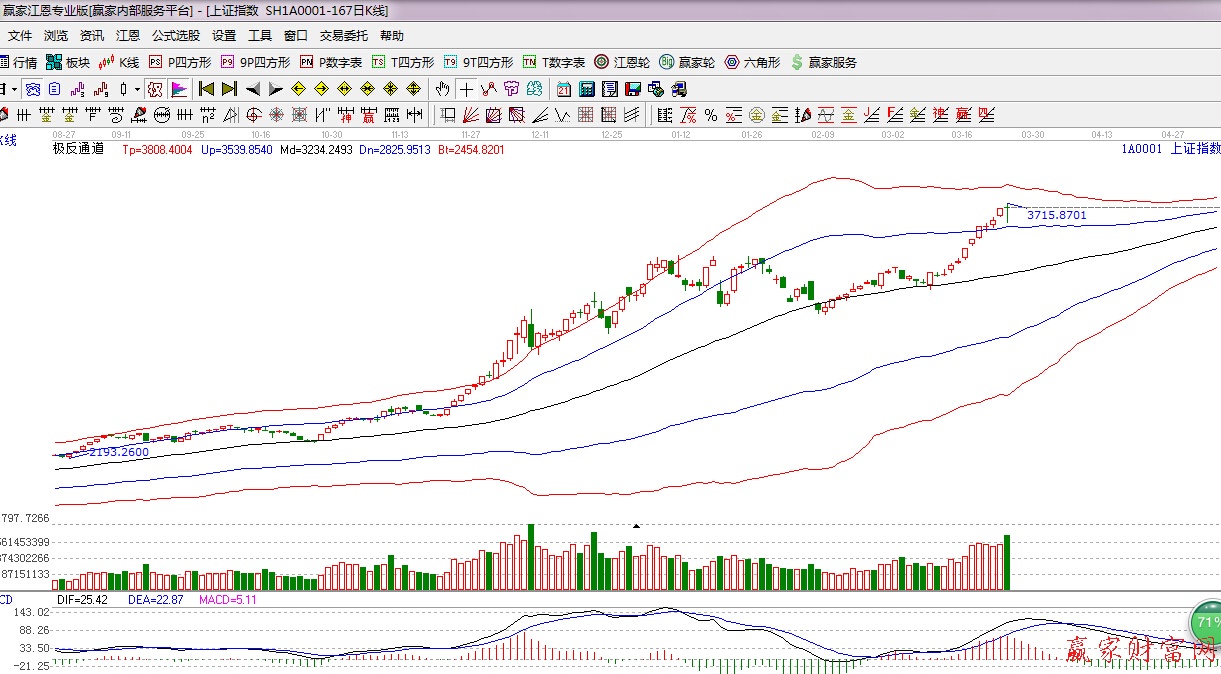
Task: Open the 公式选股 menu
Action: click(176, 36)
